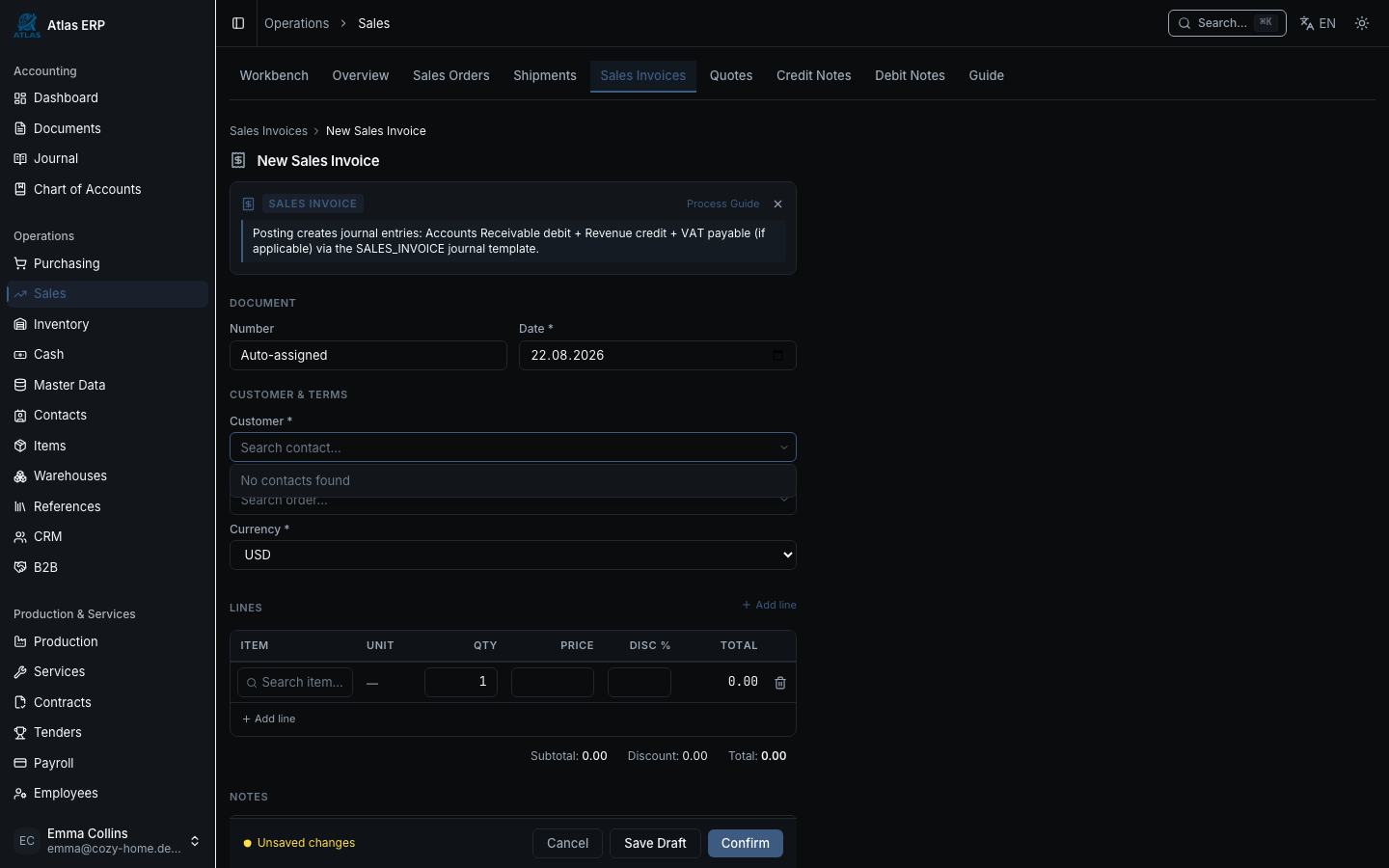Screen dimensions: 1389x868
Task: Open the Payroll module
Action: (x=107, y=763)
